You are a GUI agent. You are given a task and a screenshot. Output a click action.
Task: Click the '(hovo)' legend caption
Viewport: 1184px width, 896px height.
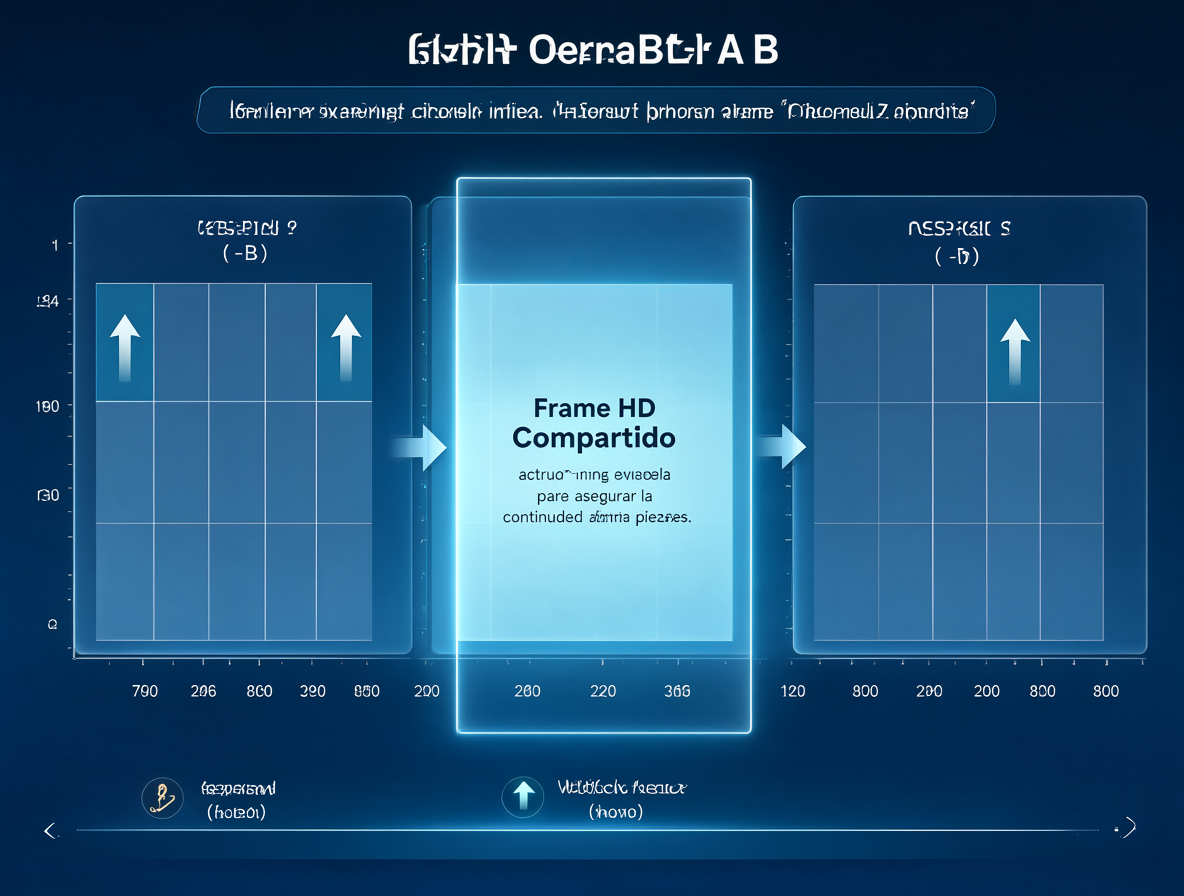tap(616, 811)
